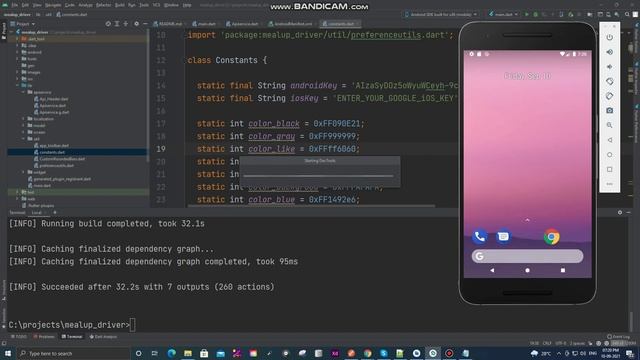The height and width of the screenshot is (360, 640).
Task: Open the Project view type dropdown
Action: (x=22, y=24)
